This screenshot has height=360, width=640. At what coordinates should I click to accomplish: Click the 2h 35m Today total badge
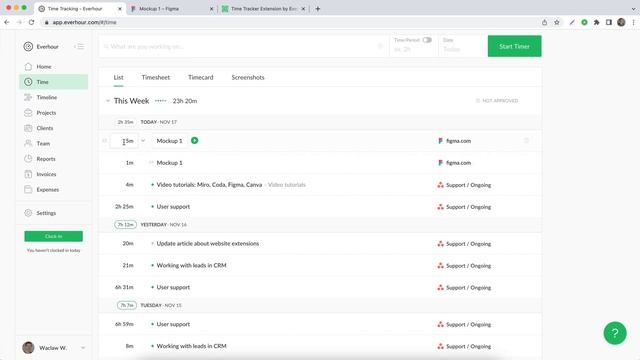pos(125,122)
